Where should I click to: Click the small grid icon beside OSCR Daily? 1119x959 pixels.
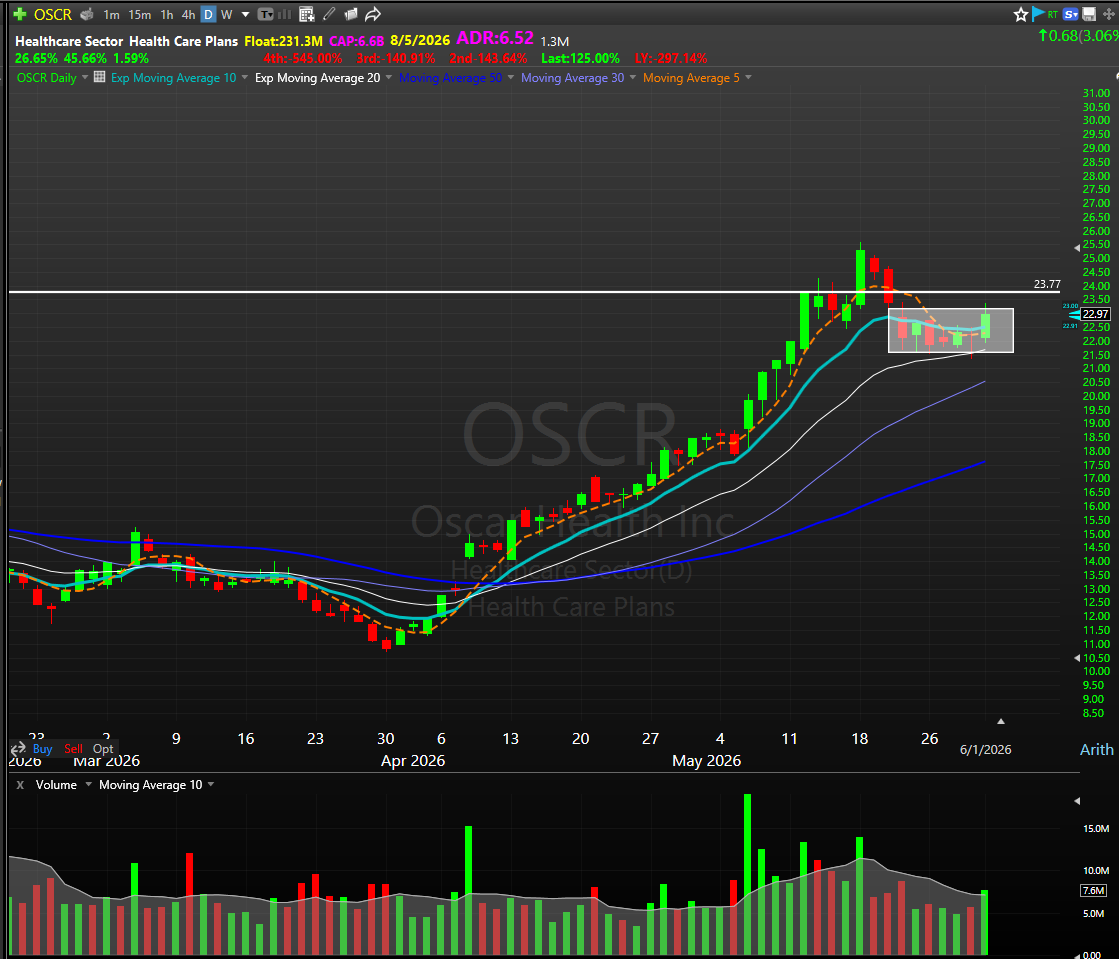tap(100, 77)
